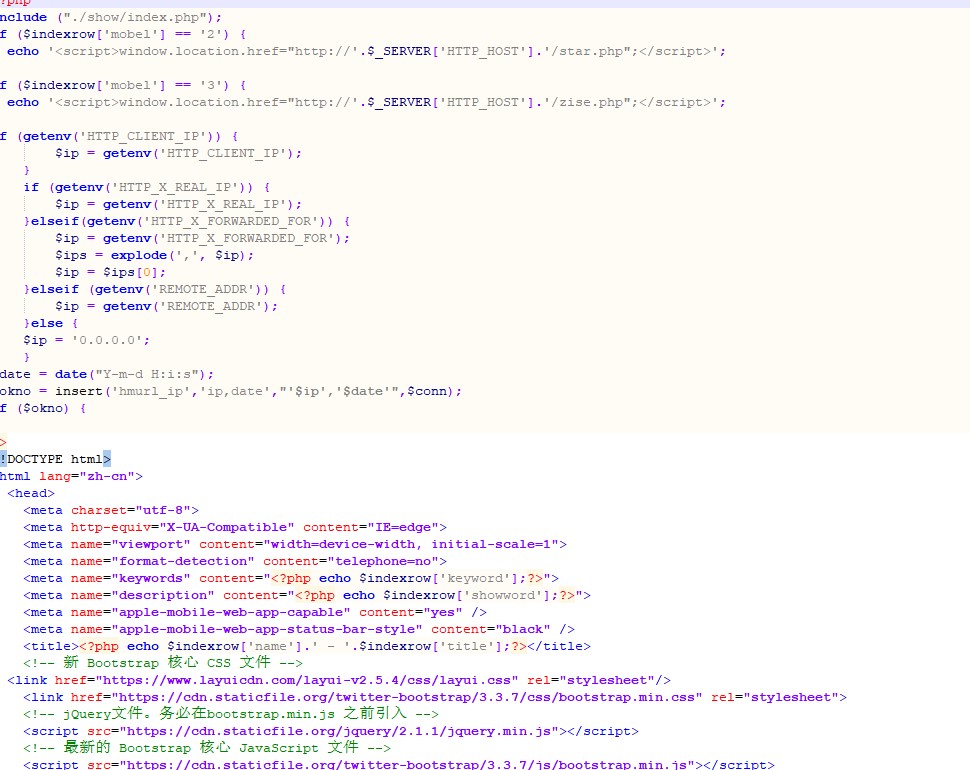This screenshot has width=970, height=770.
Task: Click the if ($okno) { line
Action: pyautogui.click(x=43, y=408)
